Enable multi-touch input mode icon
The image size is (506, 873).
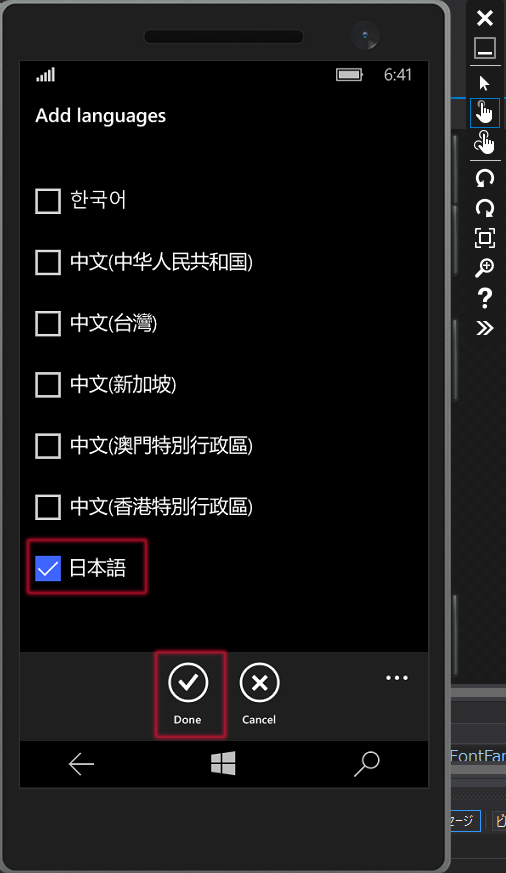(x=484, y=143)
